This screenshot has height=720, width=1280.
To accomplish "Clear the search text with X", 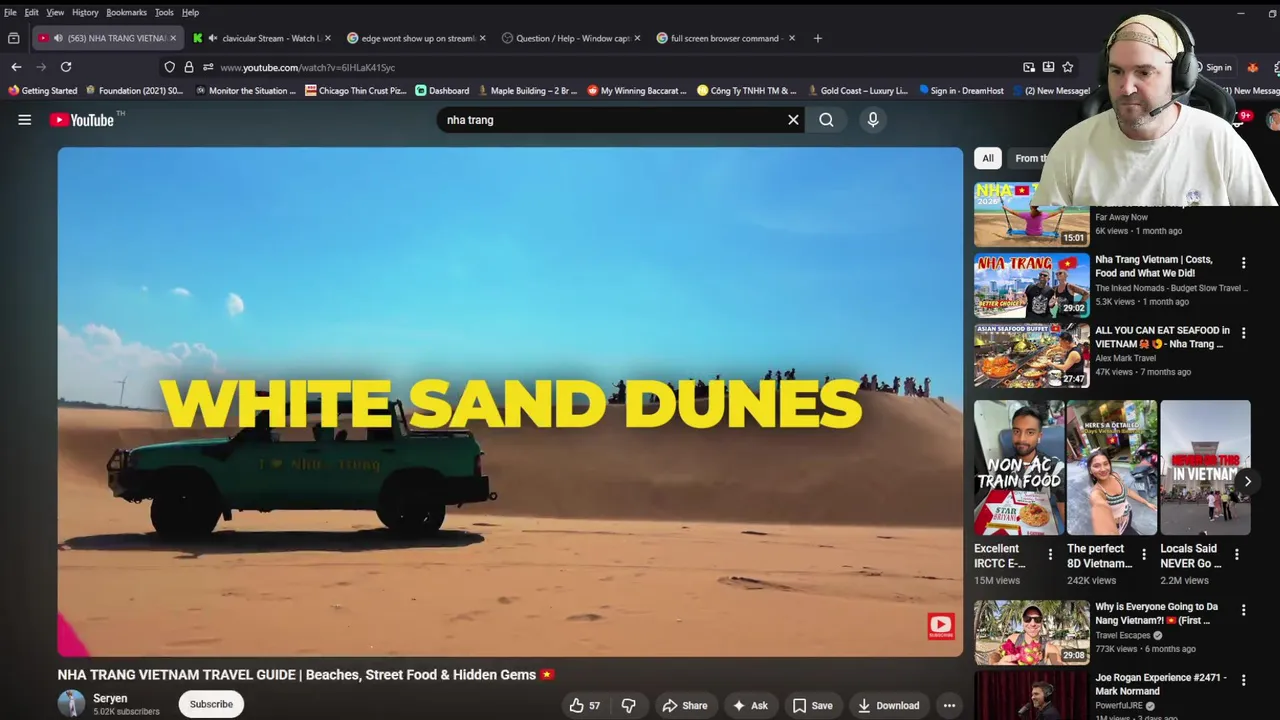I will [793, 120].
